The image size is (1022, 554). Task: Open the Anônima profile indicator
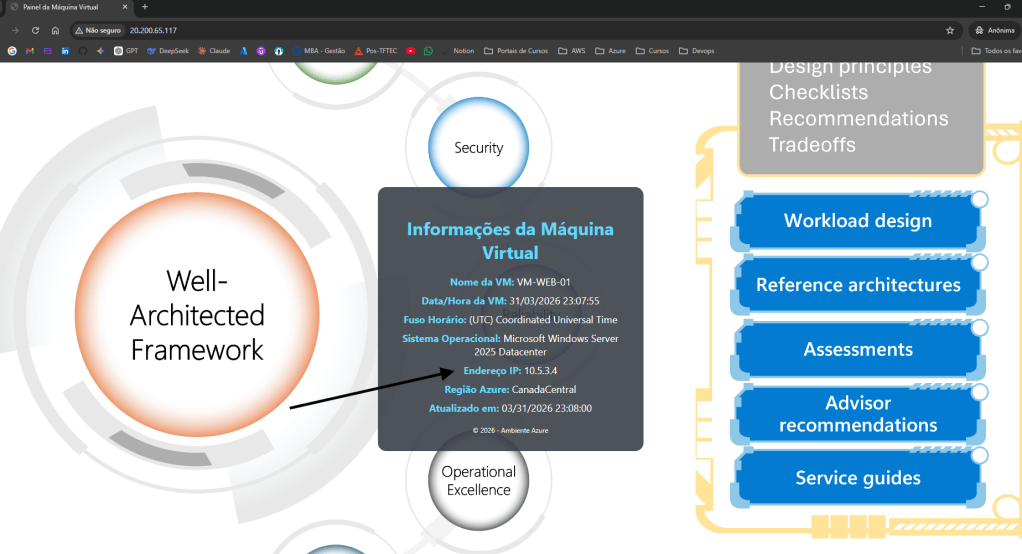994,30
